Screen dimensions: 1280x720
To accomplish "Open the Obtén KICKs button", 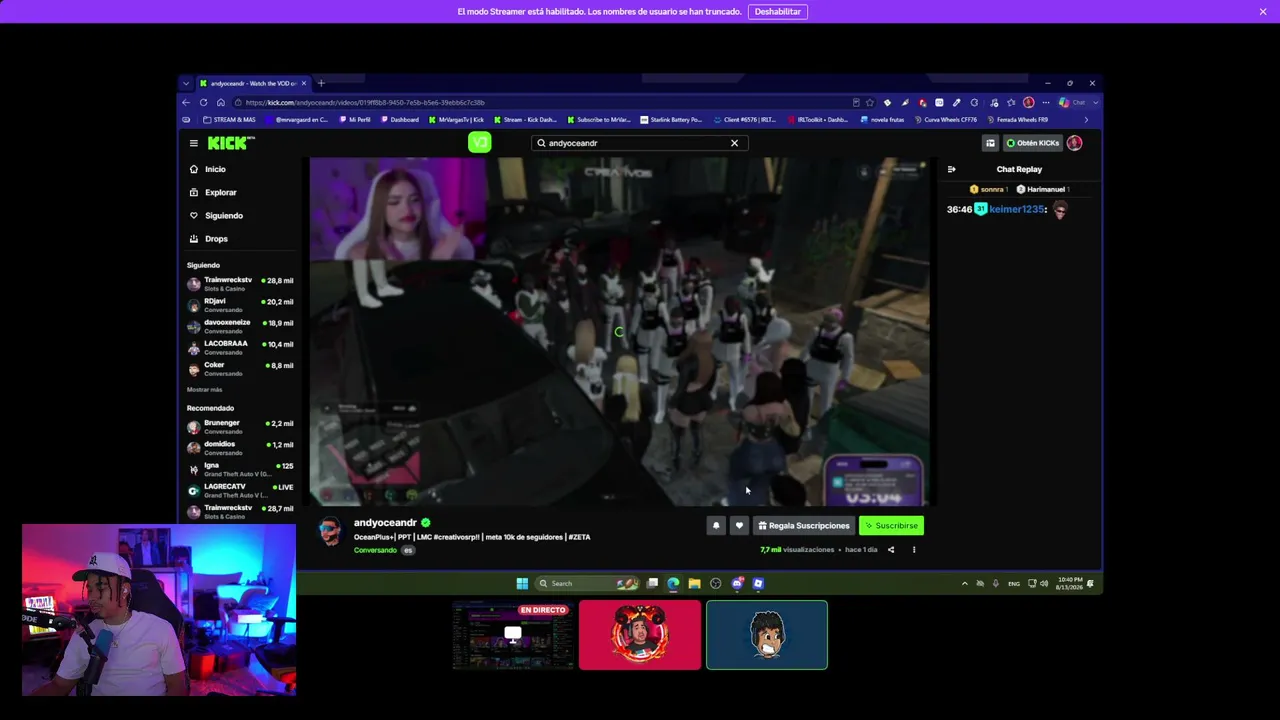I will [x=1032, y=143].
